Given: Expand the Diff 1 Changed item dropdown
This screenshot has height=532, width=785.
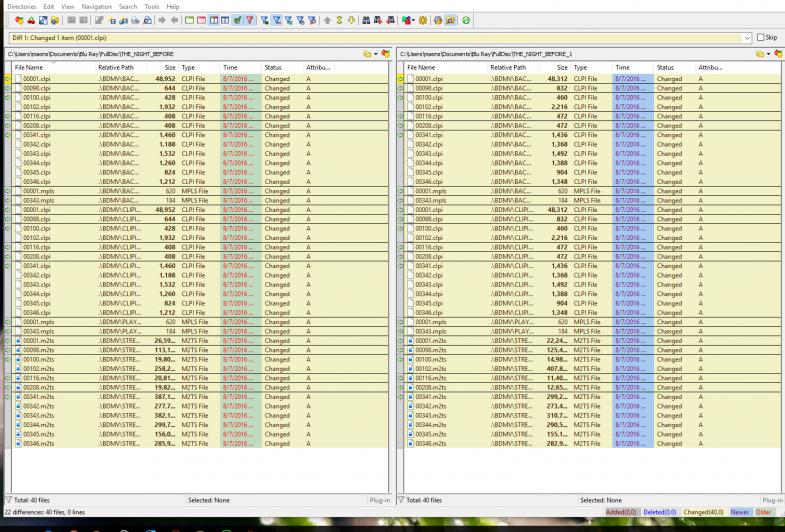Looking at the screenshot, I should [747, 38].
